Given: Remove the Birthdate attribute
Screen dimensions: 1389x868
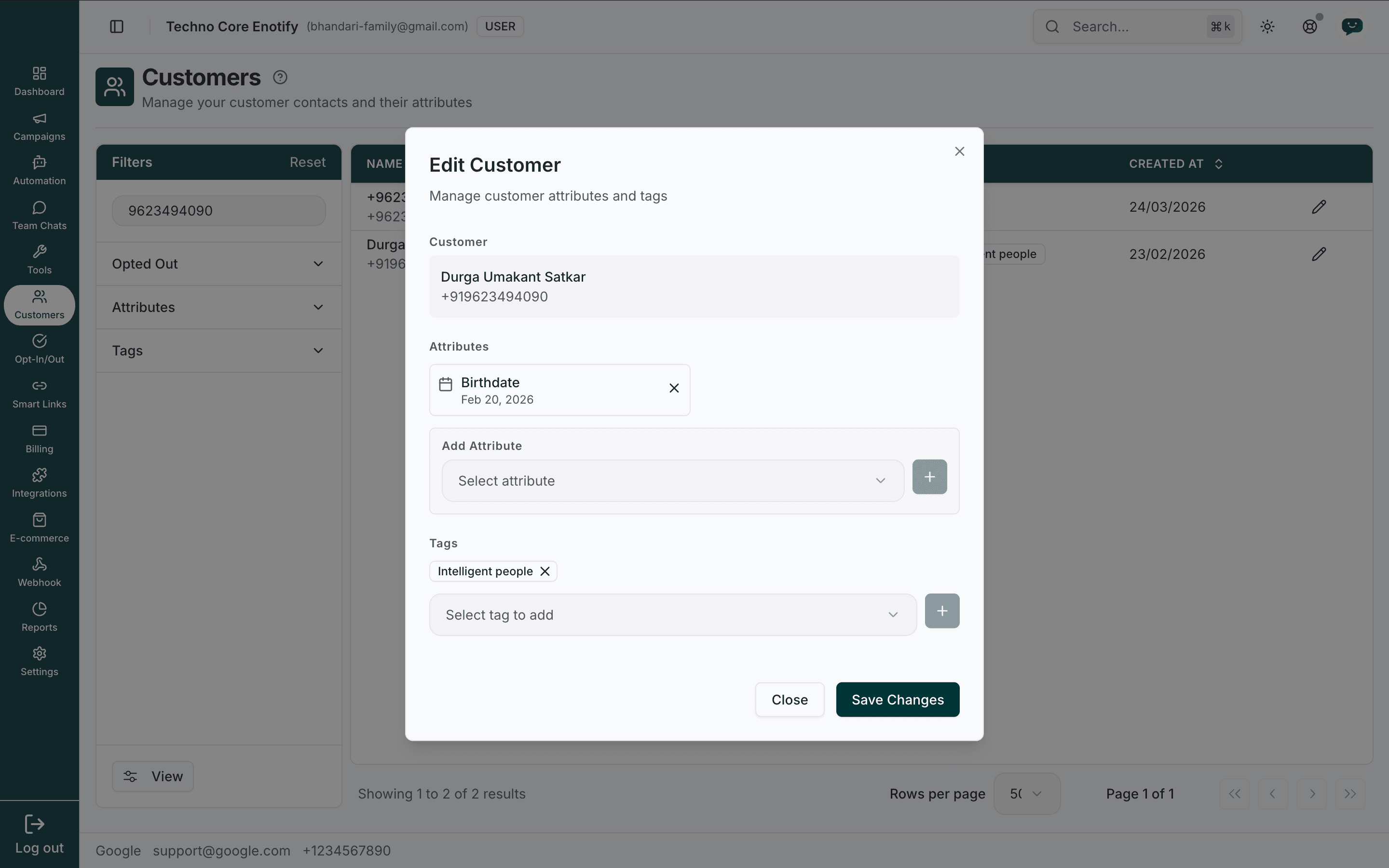Looking at the screenshot, I should 674,388.
